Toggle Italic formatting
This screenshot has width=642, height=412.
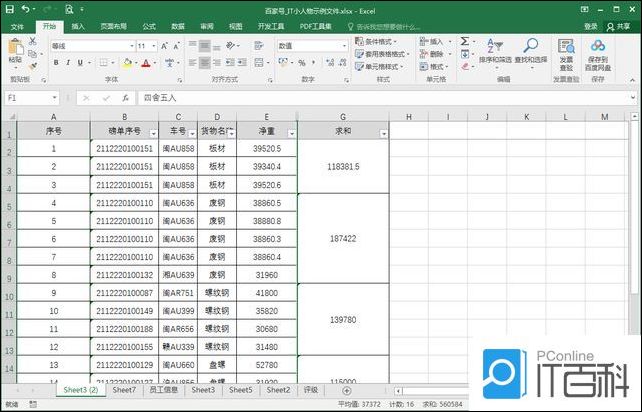click(x=68, y=63)
